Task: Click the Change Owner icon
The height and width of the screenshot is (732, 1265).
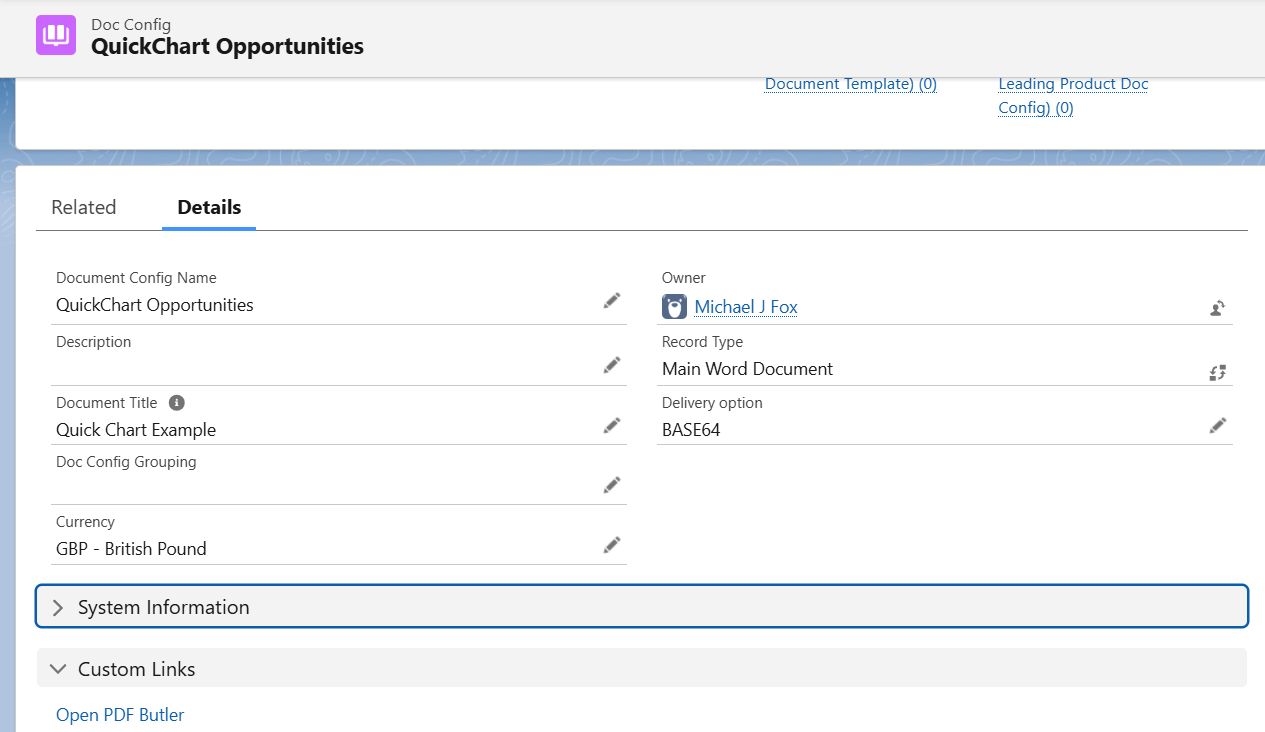Action: (1217, 308)
